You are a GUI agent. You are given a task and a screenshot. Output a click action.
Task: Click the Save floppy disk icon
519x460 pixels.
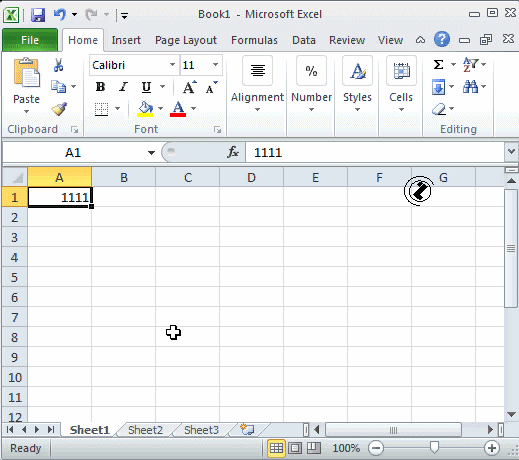38,15
